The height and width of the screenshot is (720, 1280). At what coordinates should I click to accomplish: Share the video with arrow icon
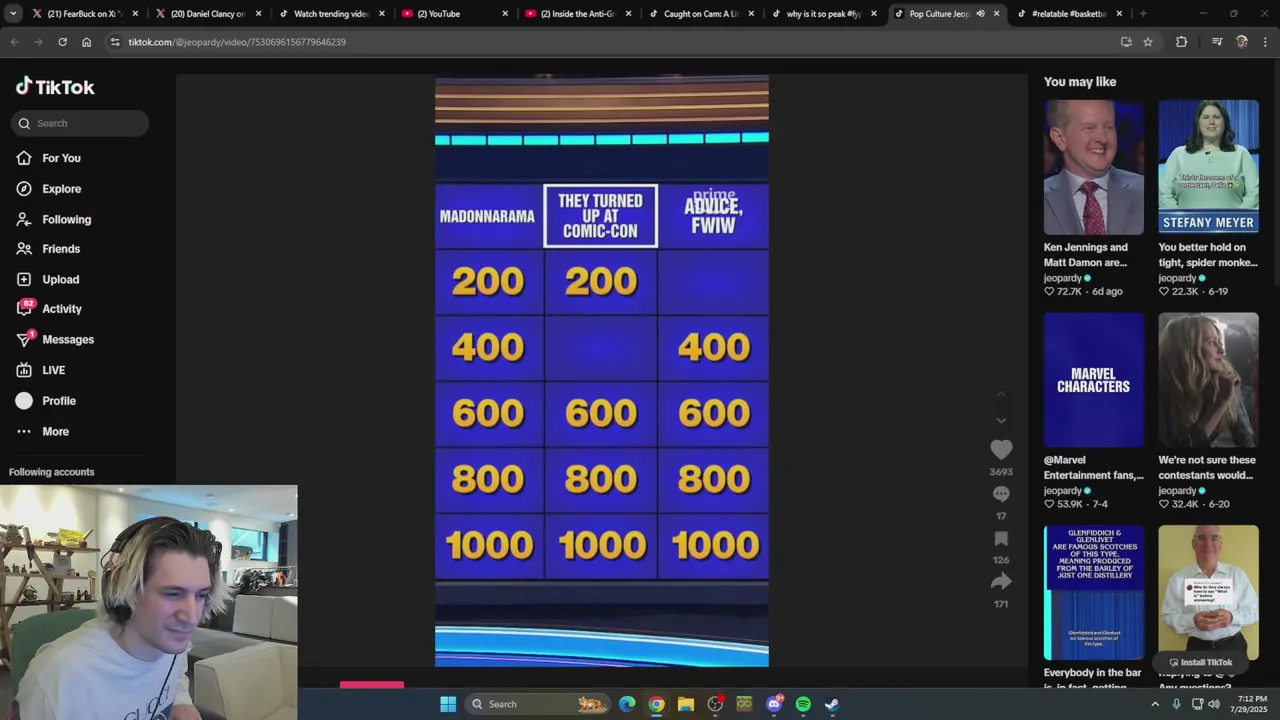tap(1001, 582)
